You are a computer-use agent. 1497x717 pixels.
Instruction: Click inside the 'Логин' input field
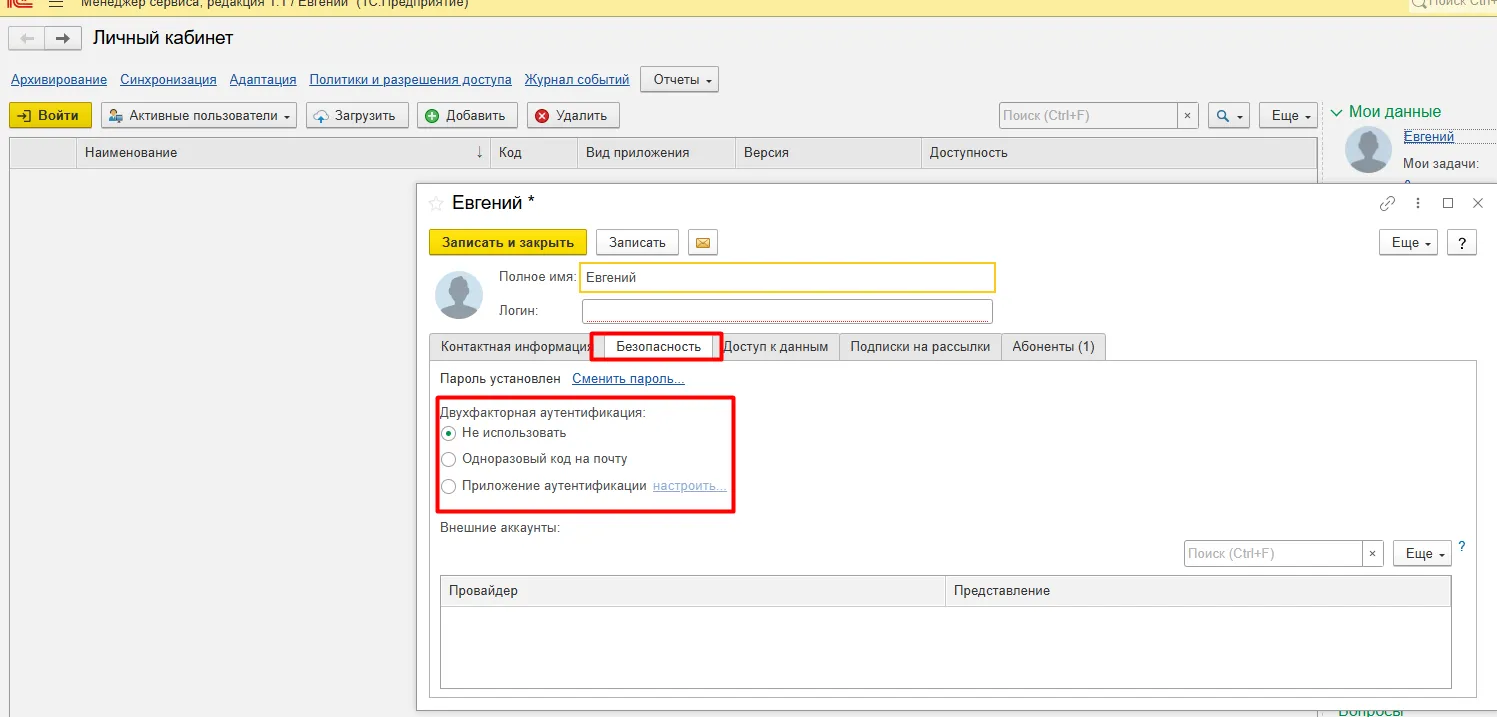pyautogui.click(x=787, y=310)
